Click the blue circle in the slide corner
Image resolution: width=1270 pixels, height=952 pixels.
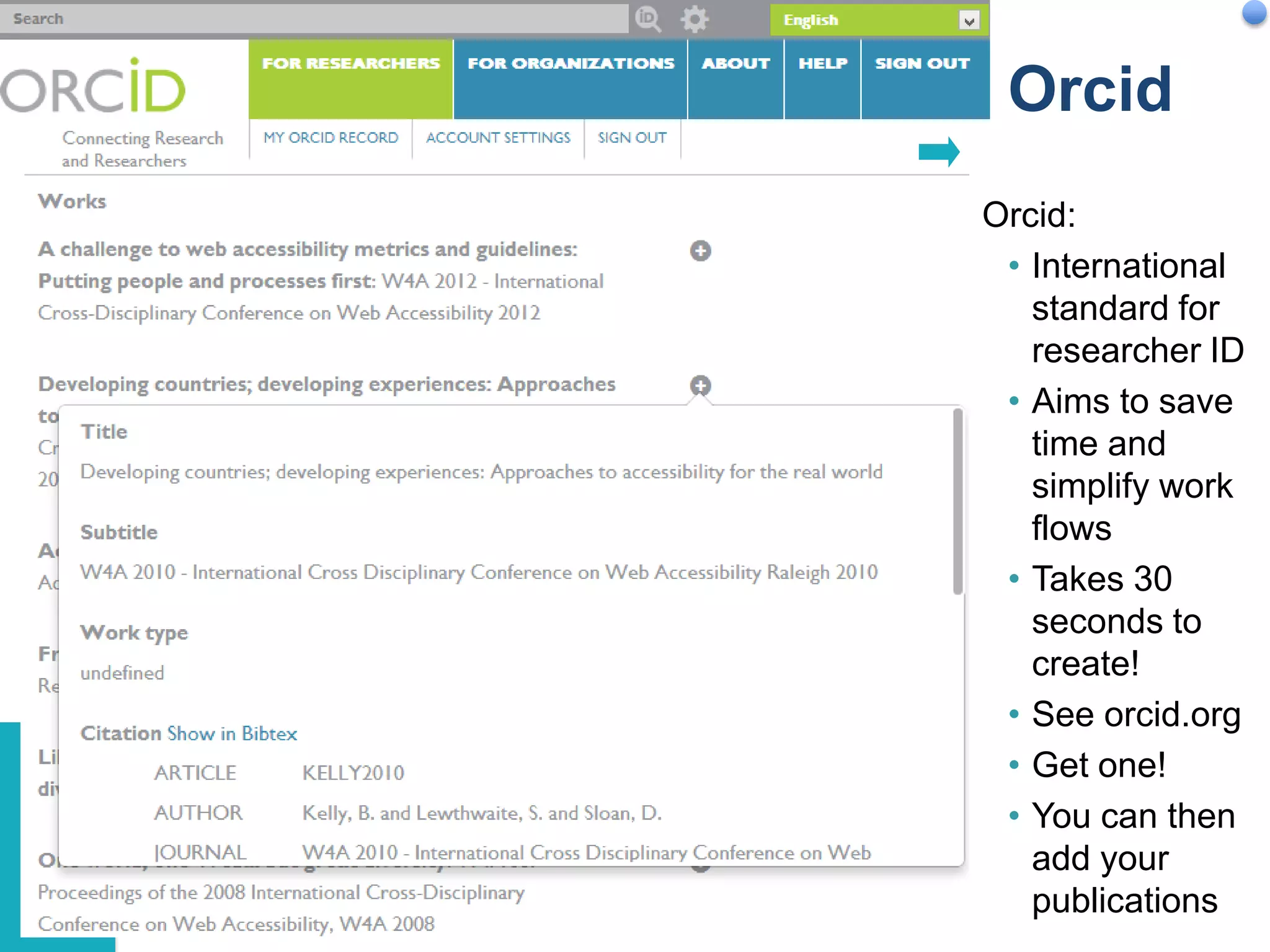tap(1254, 14)
